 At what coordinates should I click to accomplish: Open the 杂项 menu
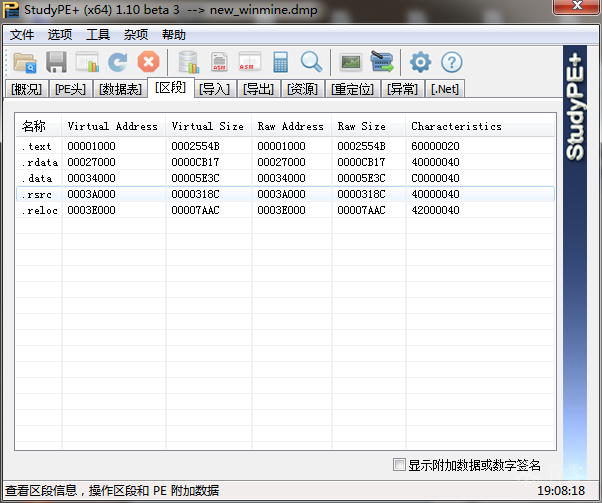point(136,35)
